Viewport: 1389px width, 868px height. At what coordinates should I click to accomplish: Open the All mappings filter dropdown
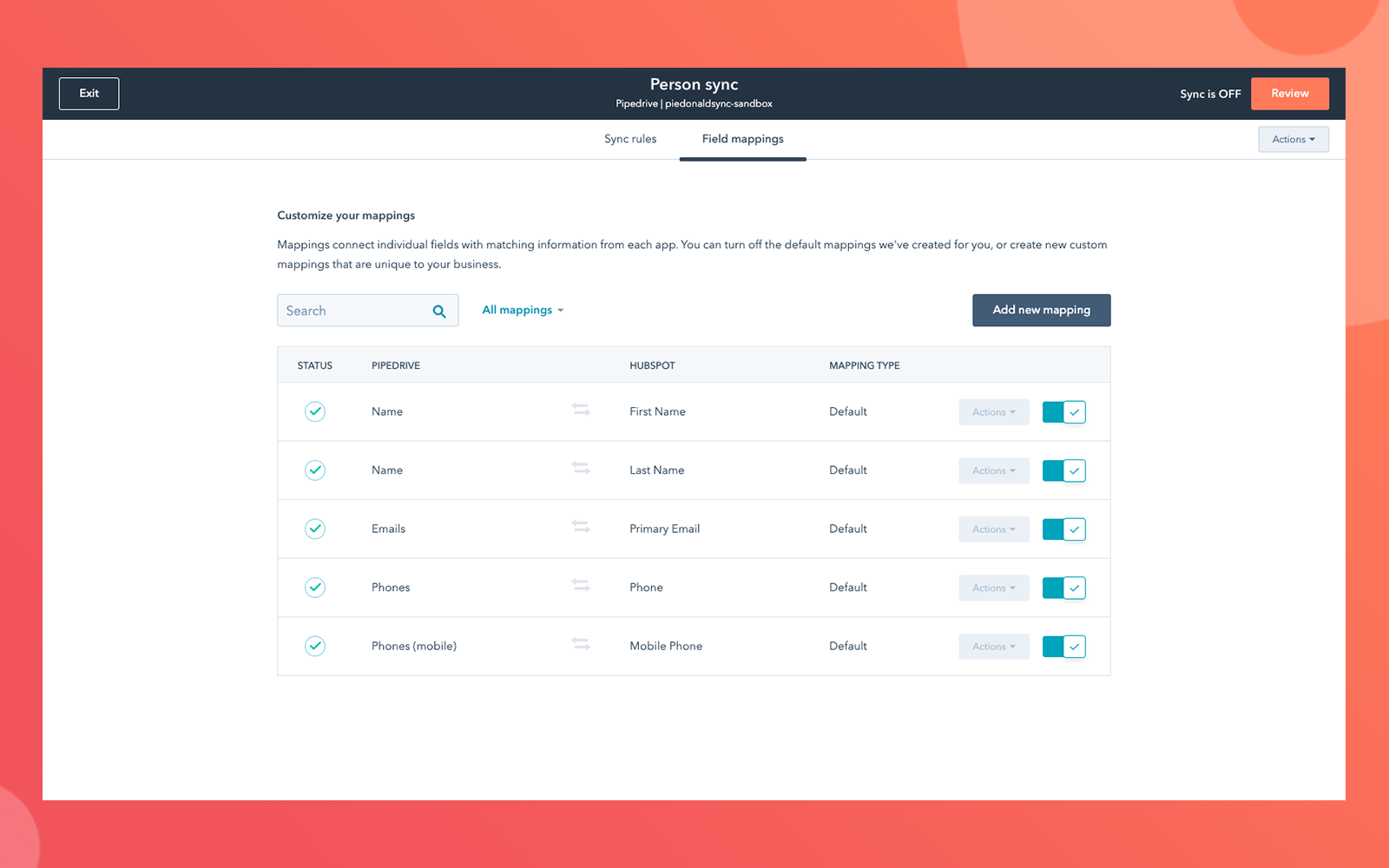[x=522, y=310]
